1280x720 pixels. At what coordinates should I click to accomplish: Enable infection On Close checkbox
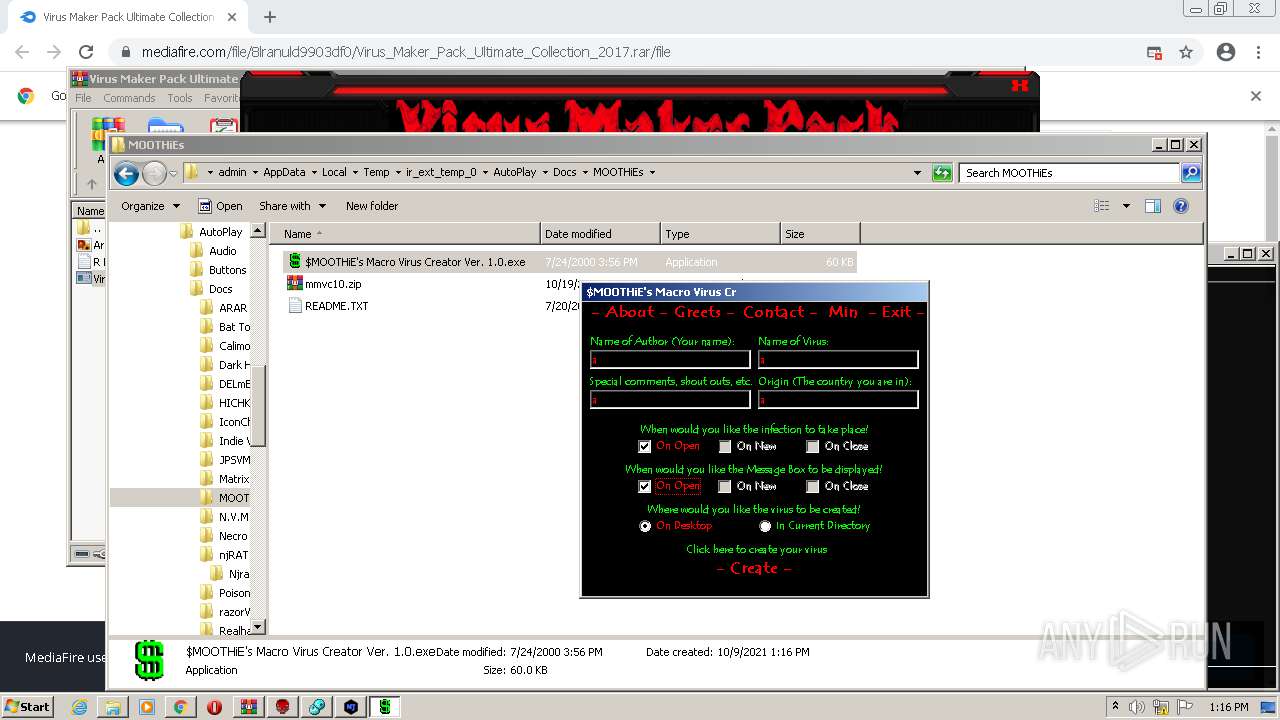tap(813, 446)
